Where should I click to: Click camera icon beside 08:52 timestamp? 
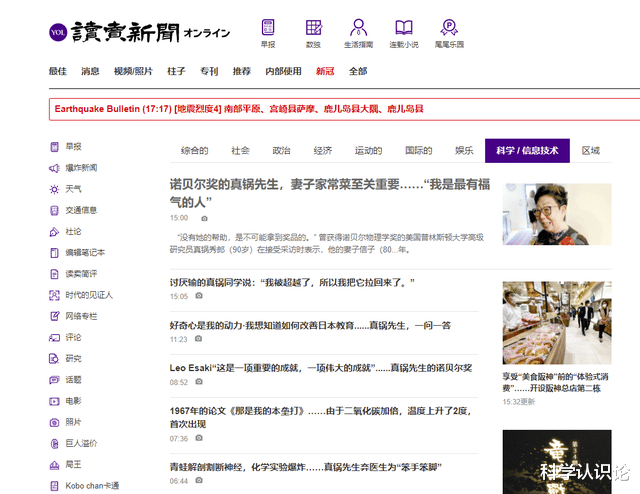pyautogui.click(x=199, y=381)
